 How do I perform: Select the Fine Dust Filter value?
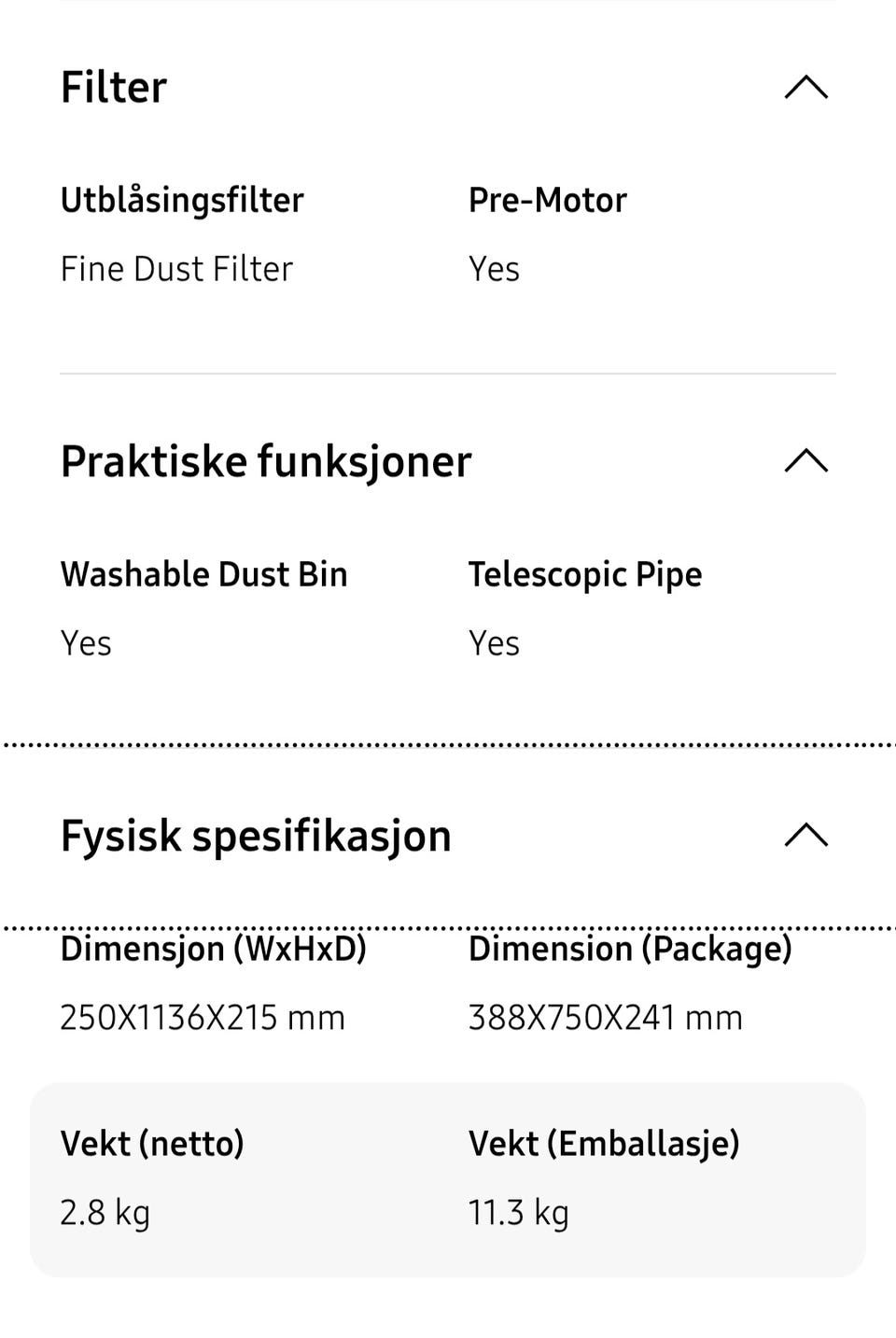click(176, 269)
